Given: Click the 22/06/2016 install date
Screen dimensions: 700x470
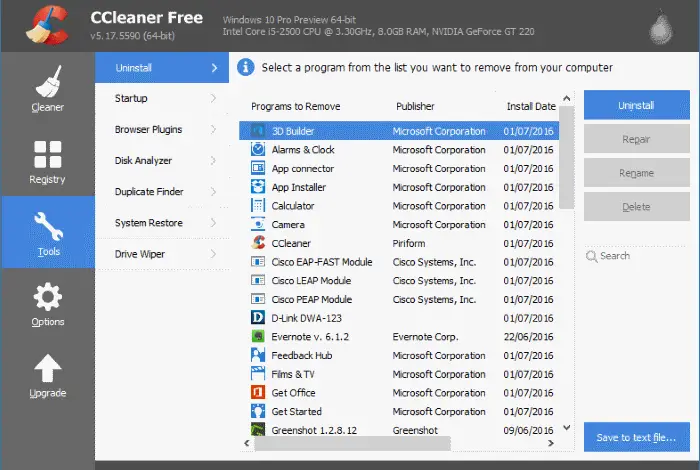Looking at the screenshot, I should pos(529,337).
